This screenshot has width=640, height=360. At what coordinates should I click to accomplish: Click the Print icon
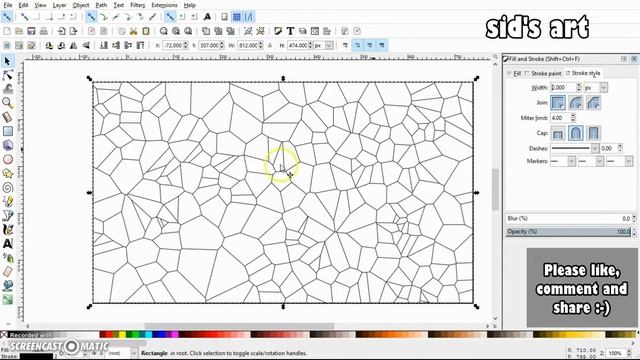click(x=43, y=31)
